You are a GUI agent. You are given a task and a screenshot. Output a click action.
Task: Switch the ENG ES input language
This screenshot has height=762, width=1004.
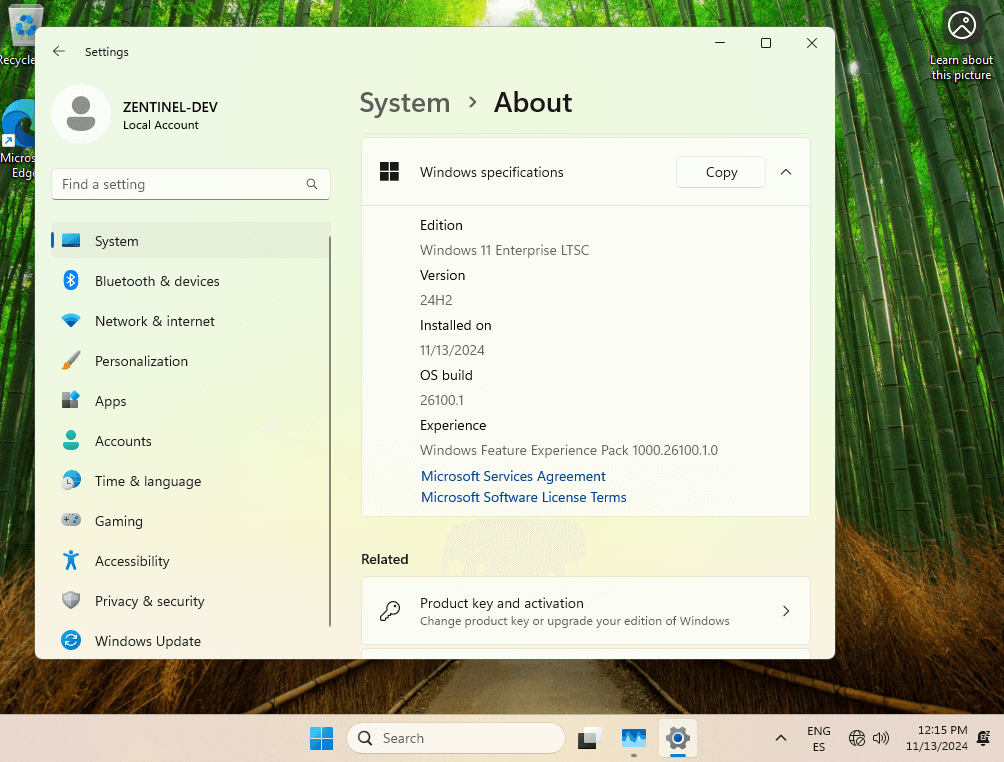(x=818, y=738)
